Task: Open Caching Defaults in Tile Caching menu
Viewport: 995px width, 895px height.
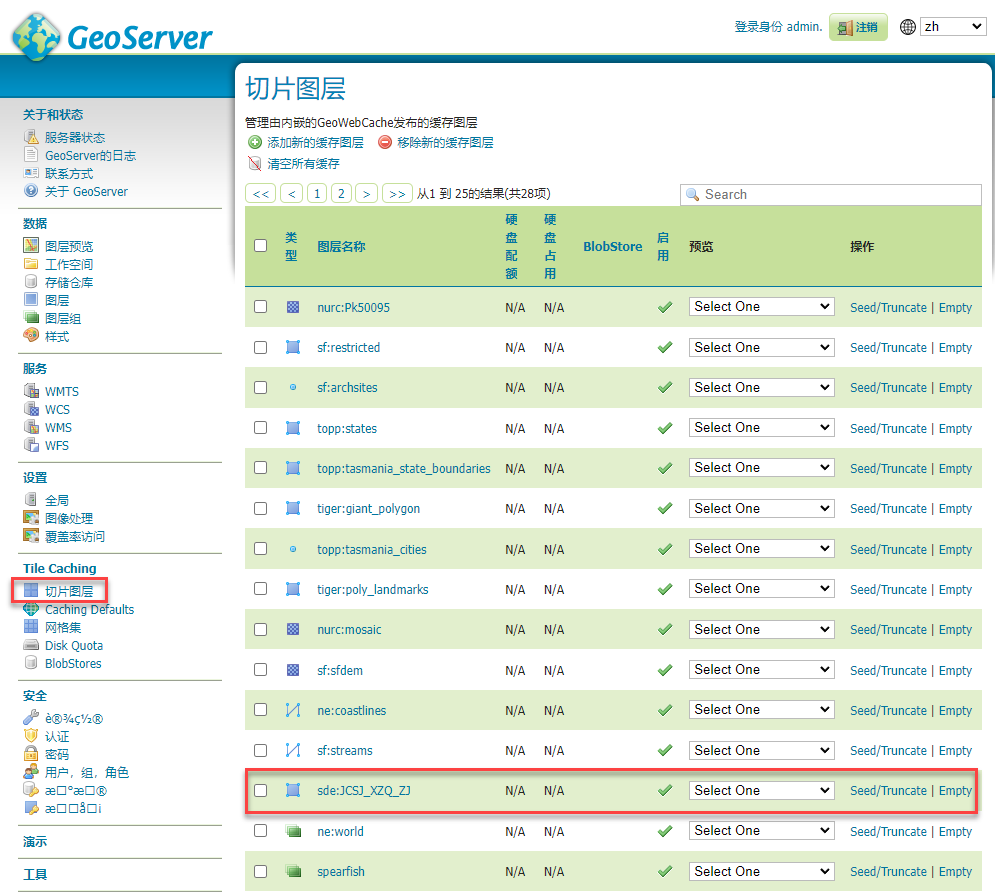Action: click(89, 609)
